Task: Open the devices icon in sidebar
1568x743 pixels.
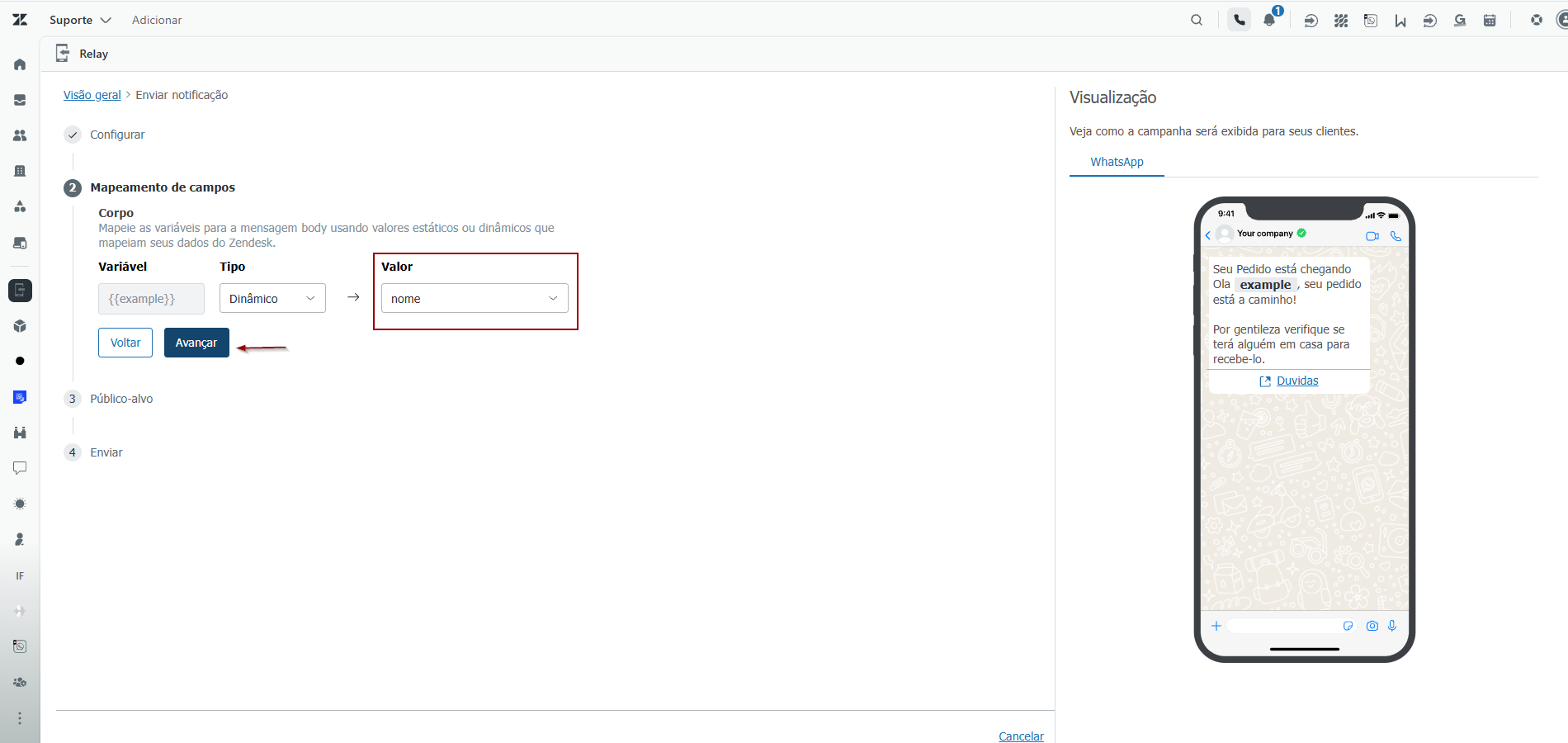Action: (x=20, y=243)
